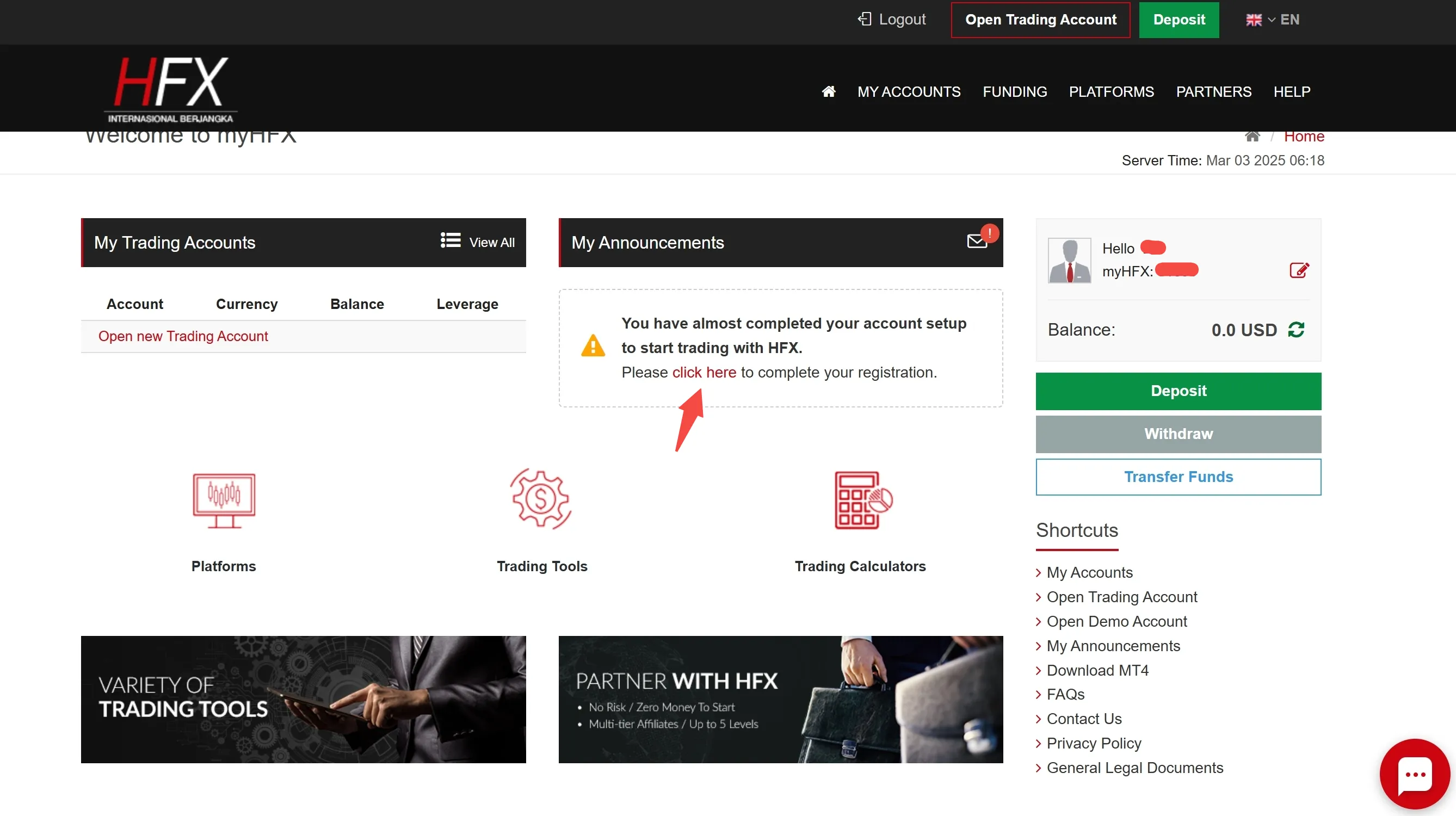
Task: Open the Trading Tools gear icon
Action: click(541, 498)
